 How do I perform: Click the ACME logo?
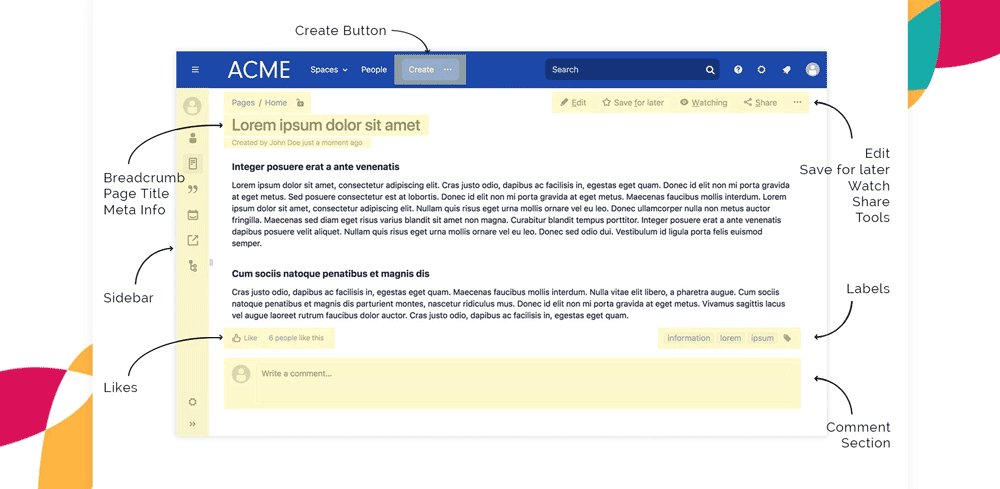[x=259, y=69]
